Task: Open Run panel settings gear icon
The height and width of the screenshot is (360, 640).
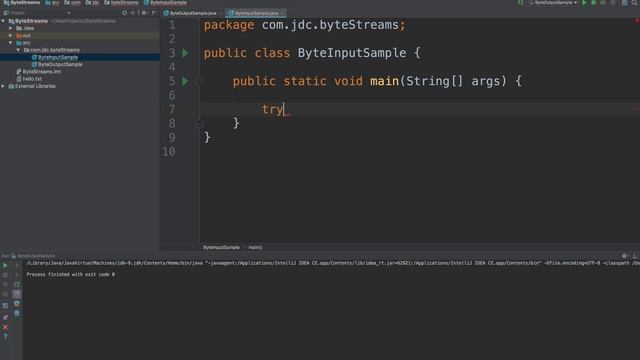Action: [x=624, y=256]
